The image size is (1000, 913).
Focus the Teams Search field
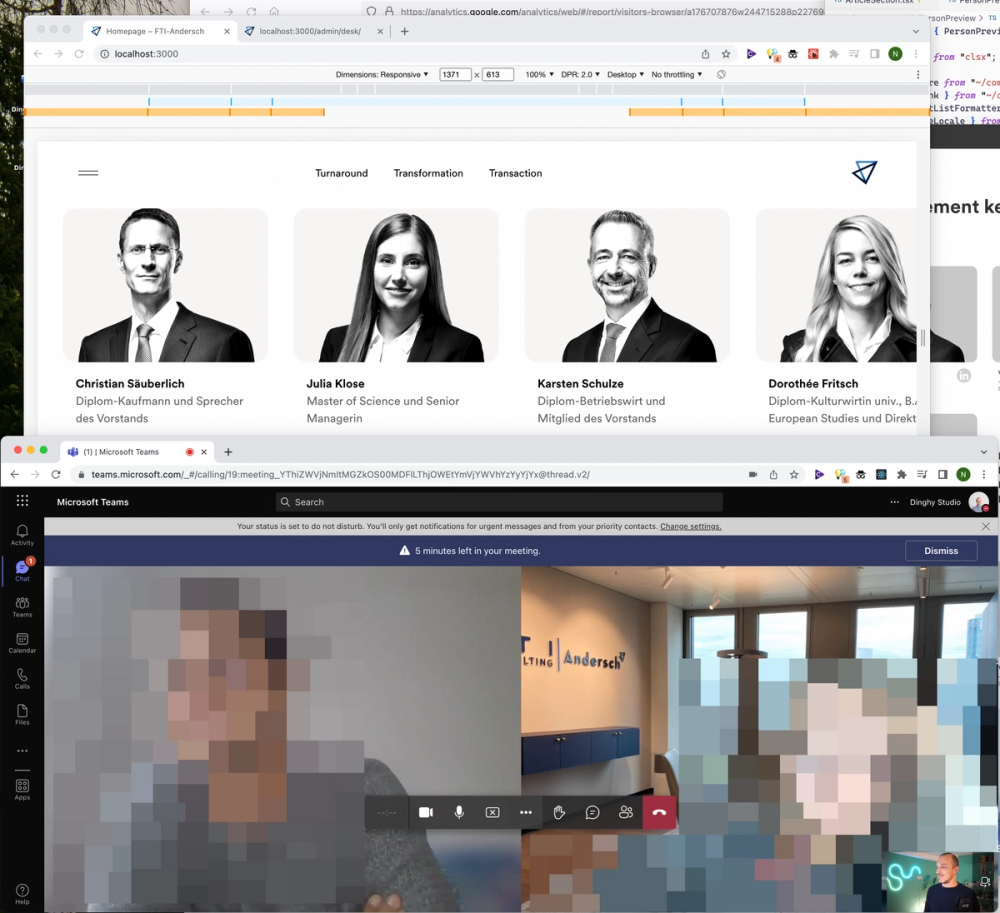499,502
